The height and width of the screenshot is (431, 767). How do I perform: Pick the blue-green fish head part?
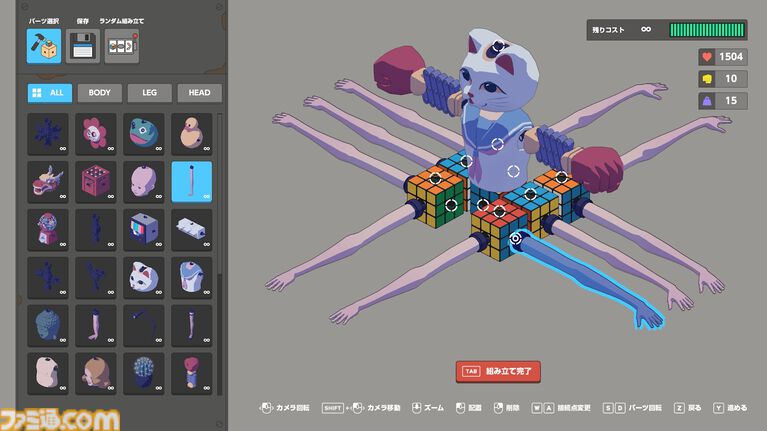144,134
